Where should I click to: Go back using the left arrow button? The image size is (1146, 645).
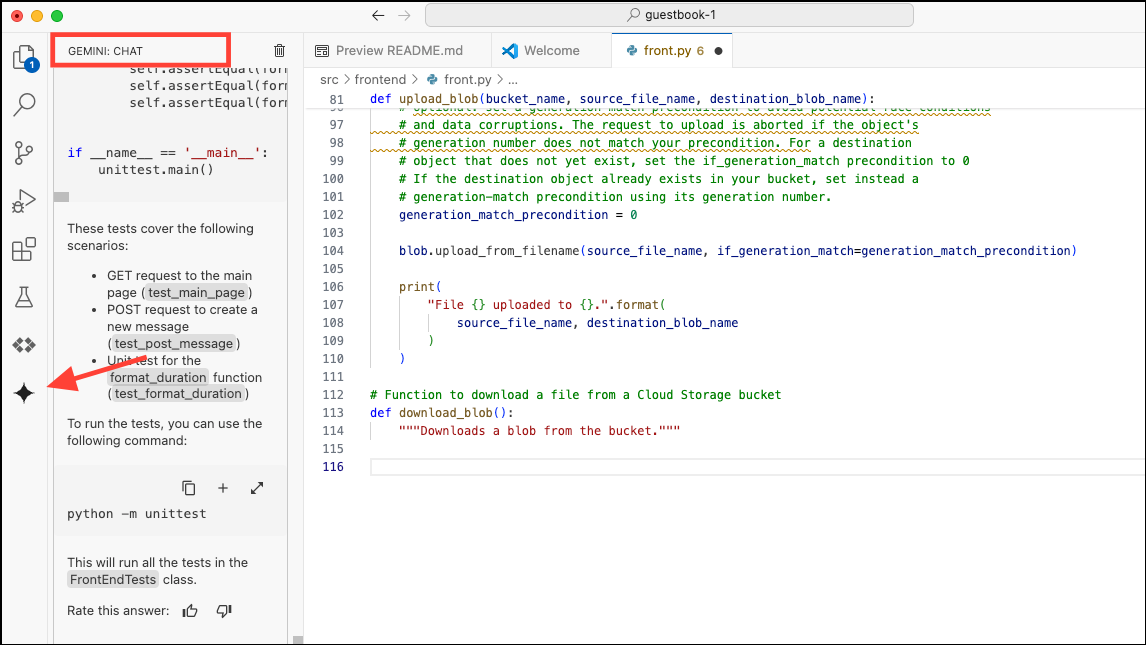(377, 15)
